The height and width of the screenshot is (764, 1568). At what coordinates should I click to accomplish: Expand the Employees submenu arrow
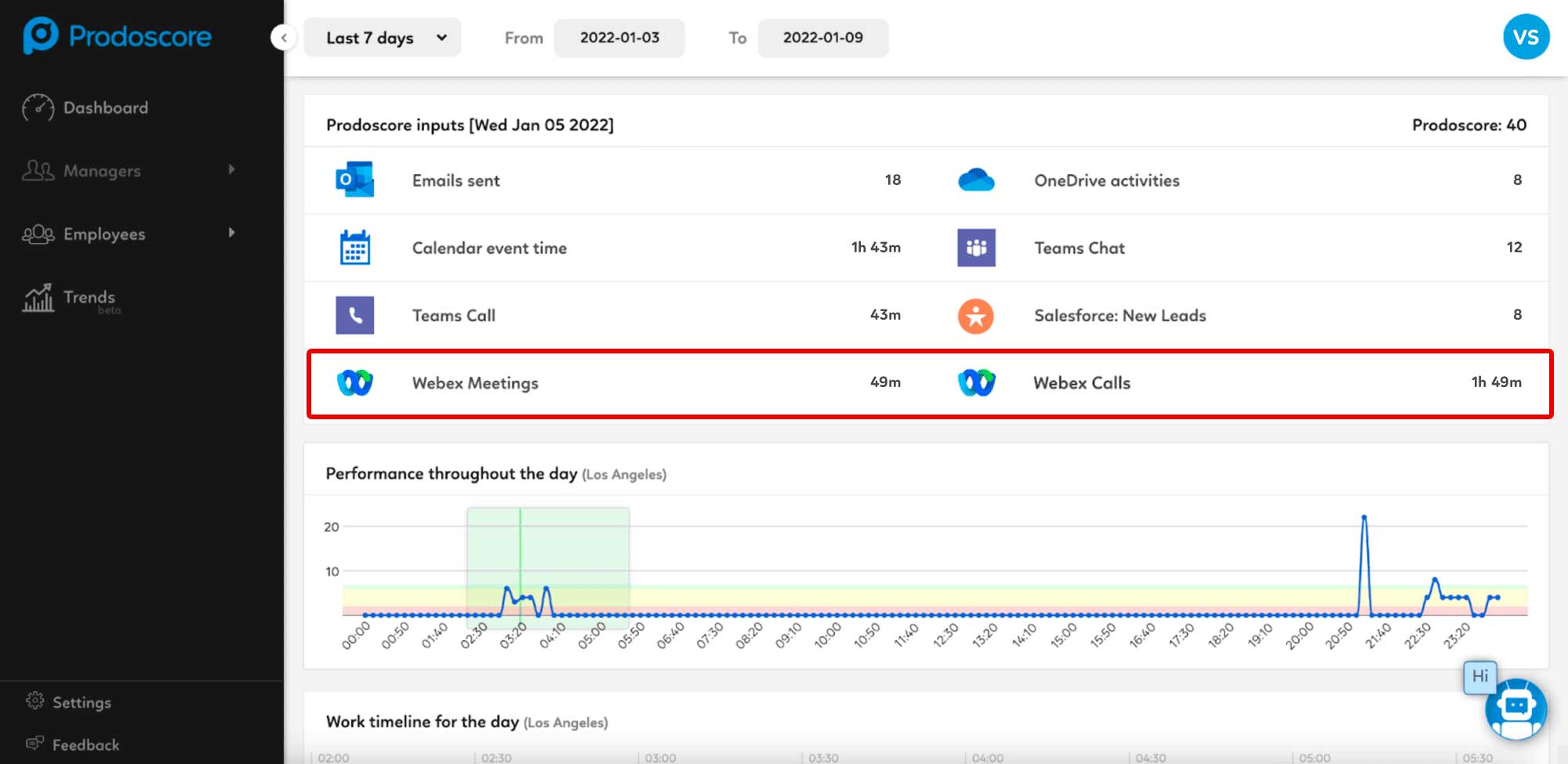coord(231,233)
